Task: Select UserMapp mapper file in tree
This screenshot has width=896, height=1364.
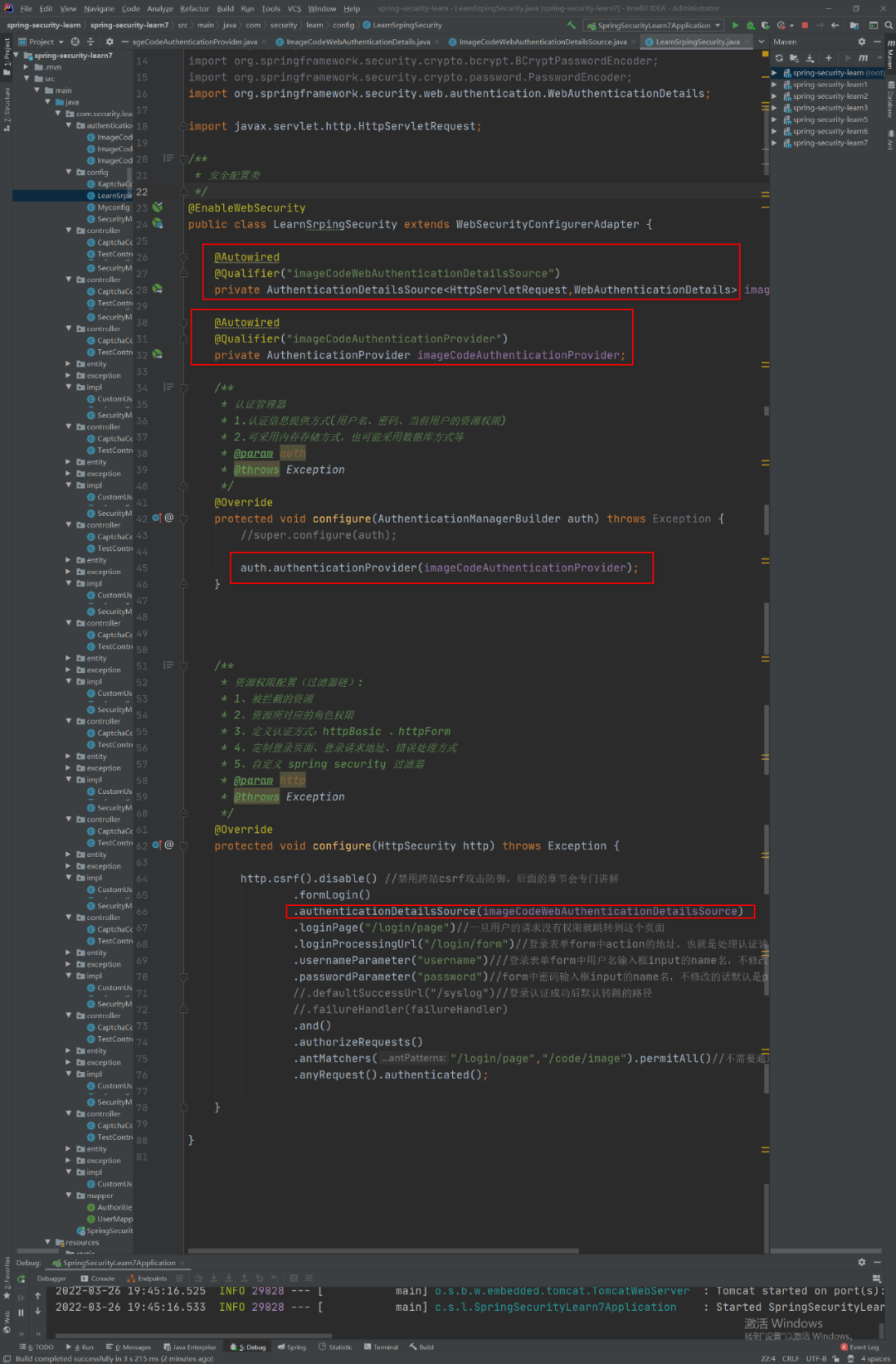Action: (x=110, y=1219)
